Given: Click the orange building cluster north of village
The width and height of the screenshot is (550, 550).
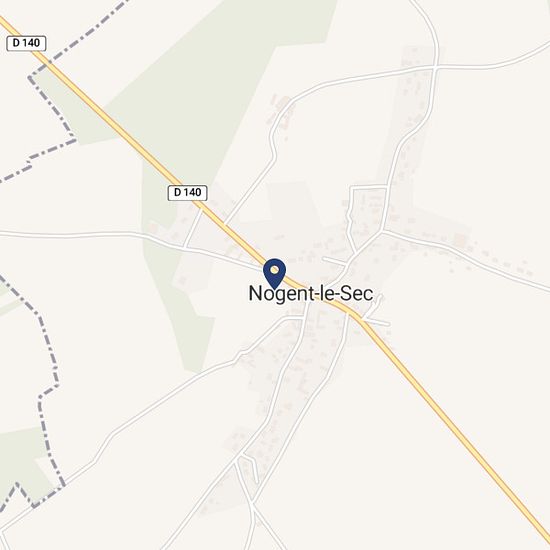Looking at the screenshot, I should pyautogui.click(x=282, y=112).
